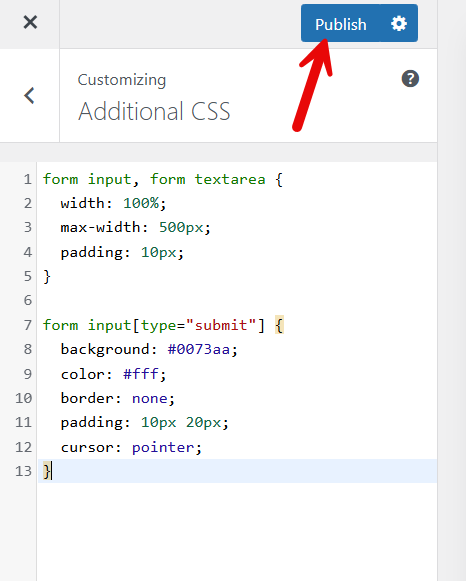Screen dimensions: 466x581
Task: Click the Publish button
Action: click(340, 23)
